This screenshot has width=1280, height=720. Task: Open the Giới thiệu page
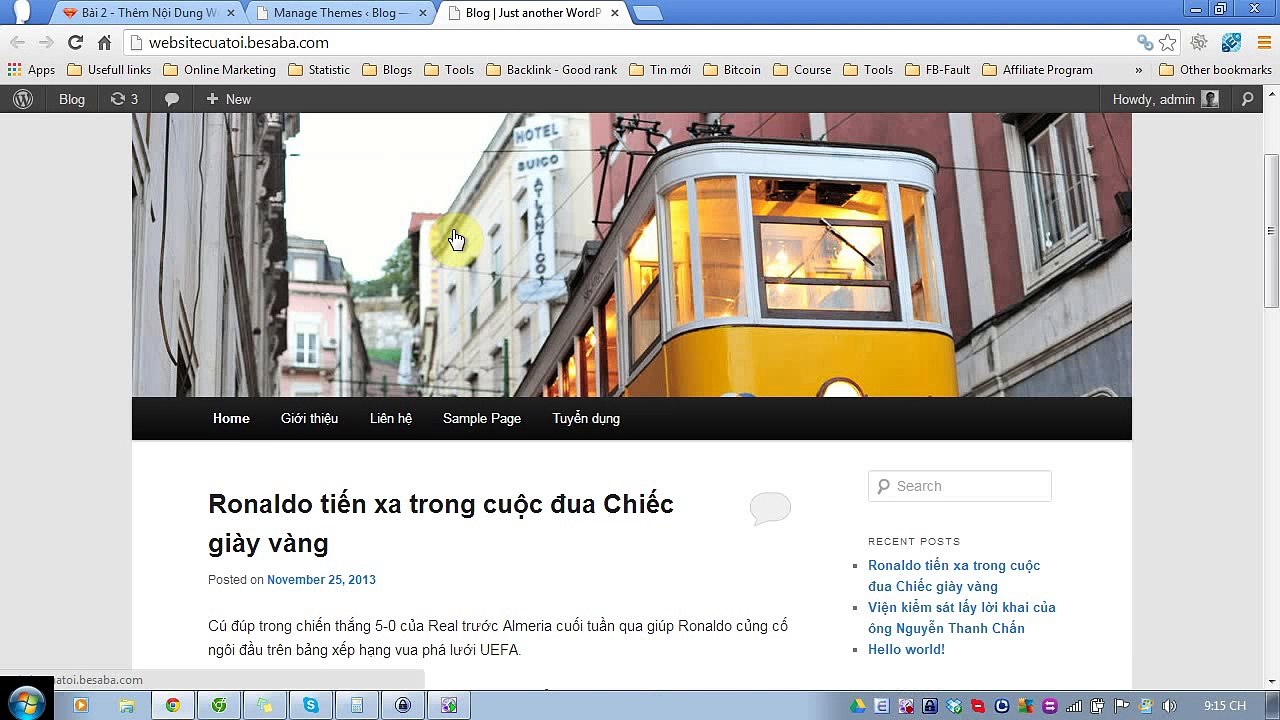[309, 418]
